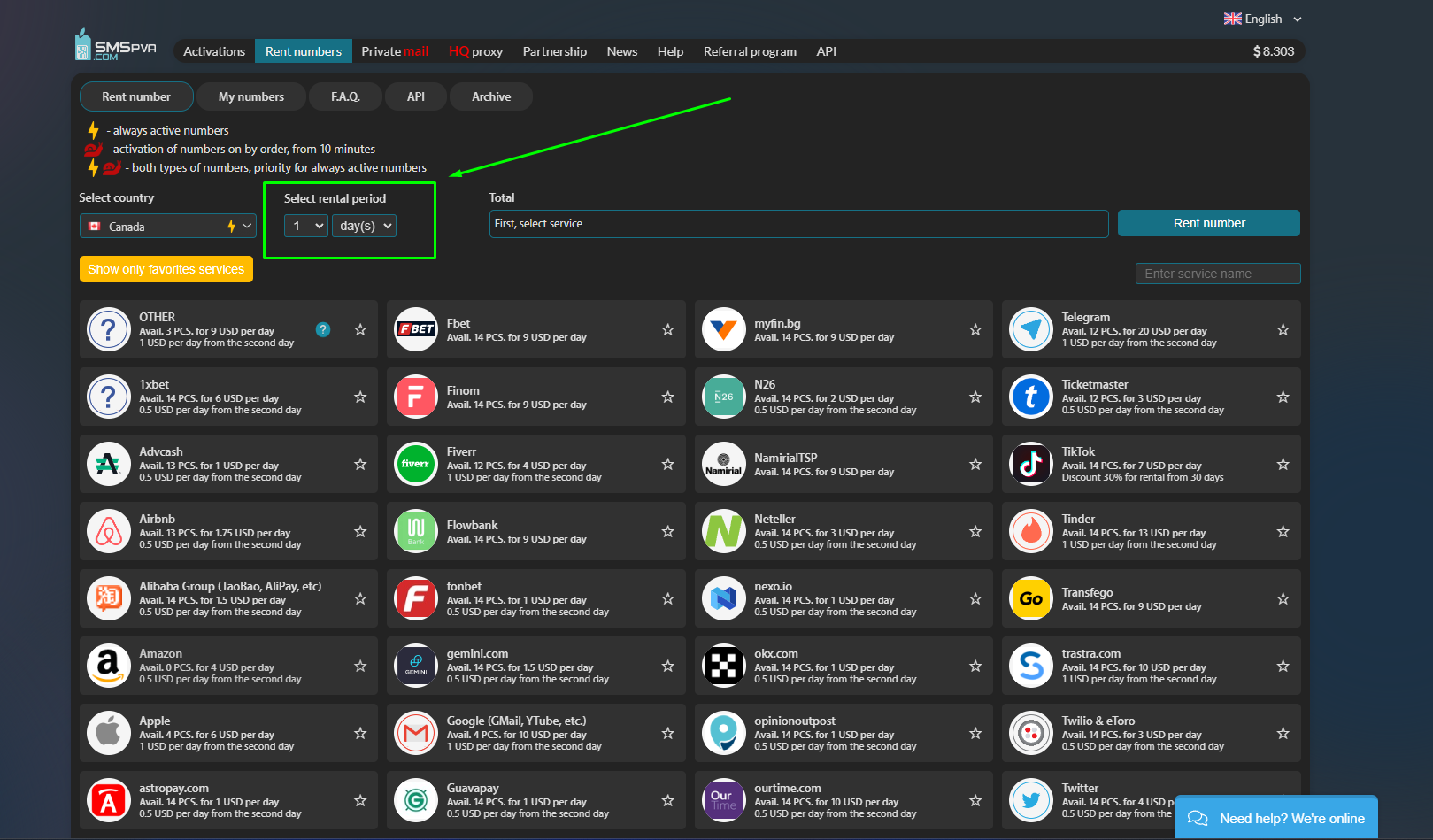Choose the Guavapay G icon
1433x840 pixels.
416,800
